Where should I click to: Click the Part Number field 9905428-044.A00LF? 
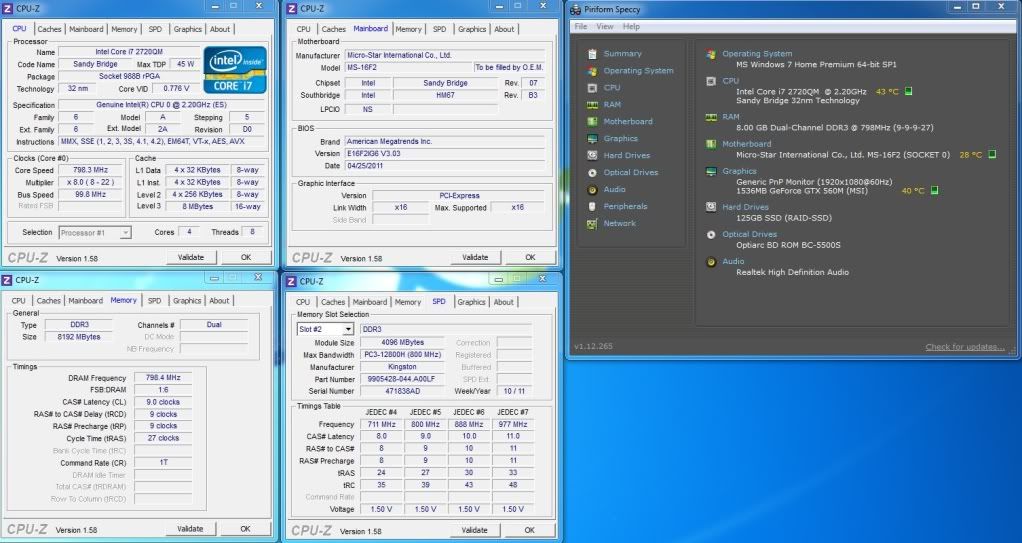(x=402, y=379)
